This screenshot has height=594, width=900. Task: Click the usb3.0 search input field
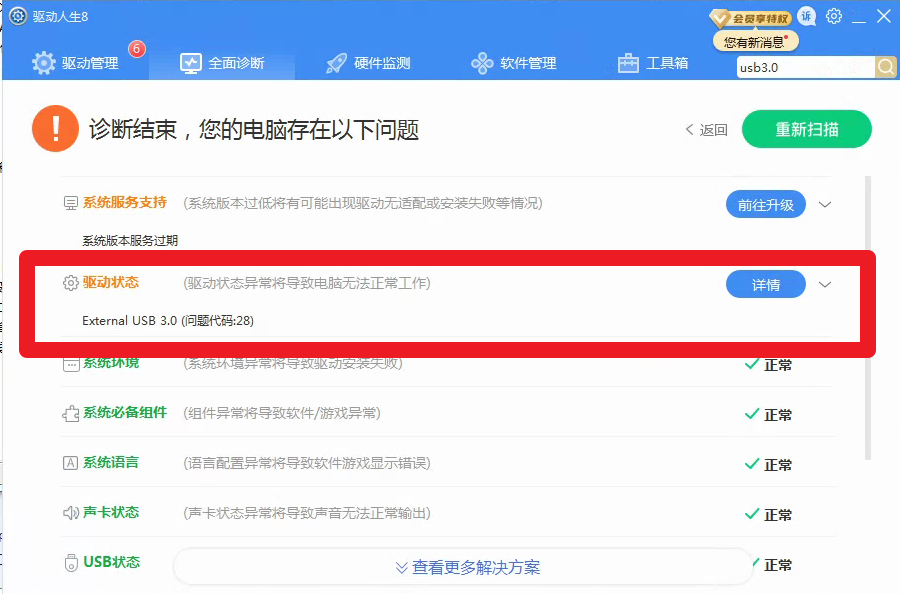805,67
